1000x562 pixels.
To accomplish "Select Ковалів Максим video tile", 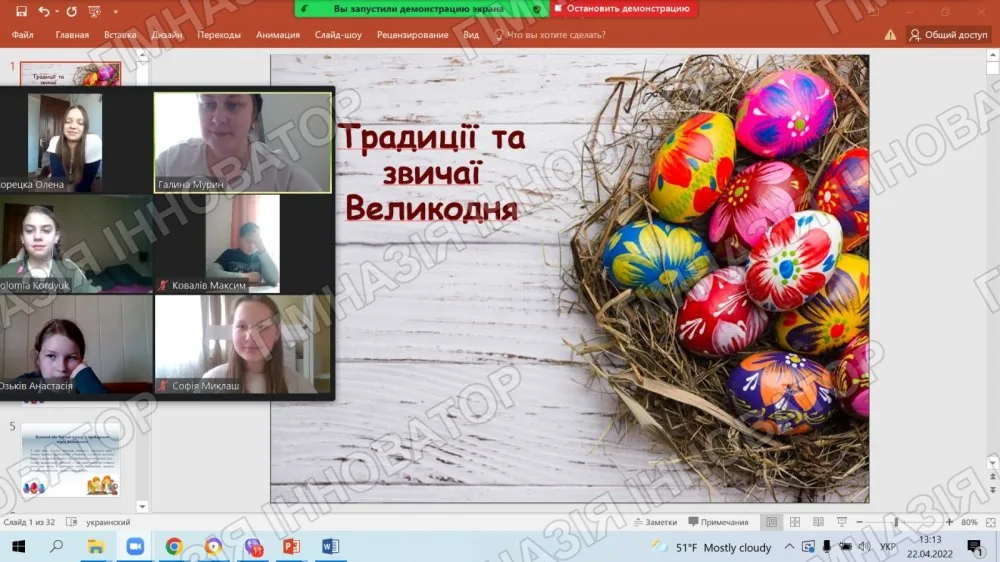I will coord(243,244).
